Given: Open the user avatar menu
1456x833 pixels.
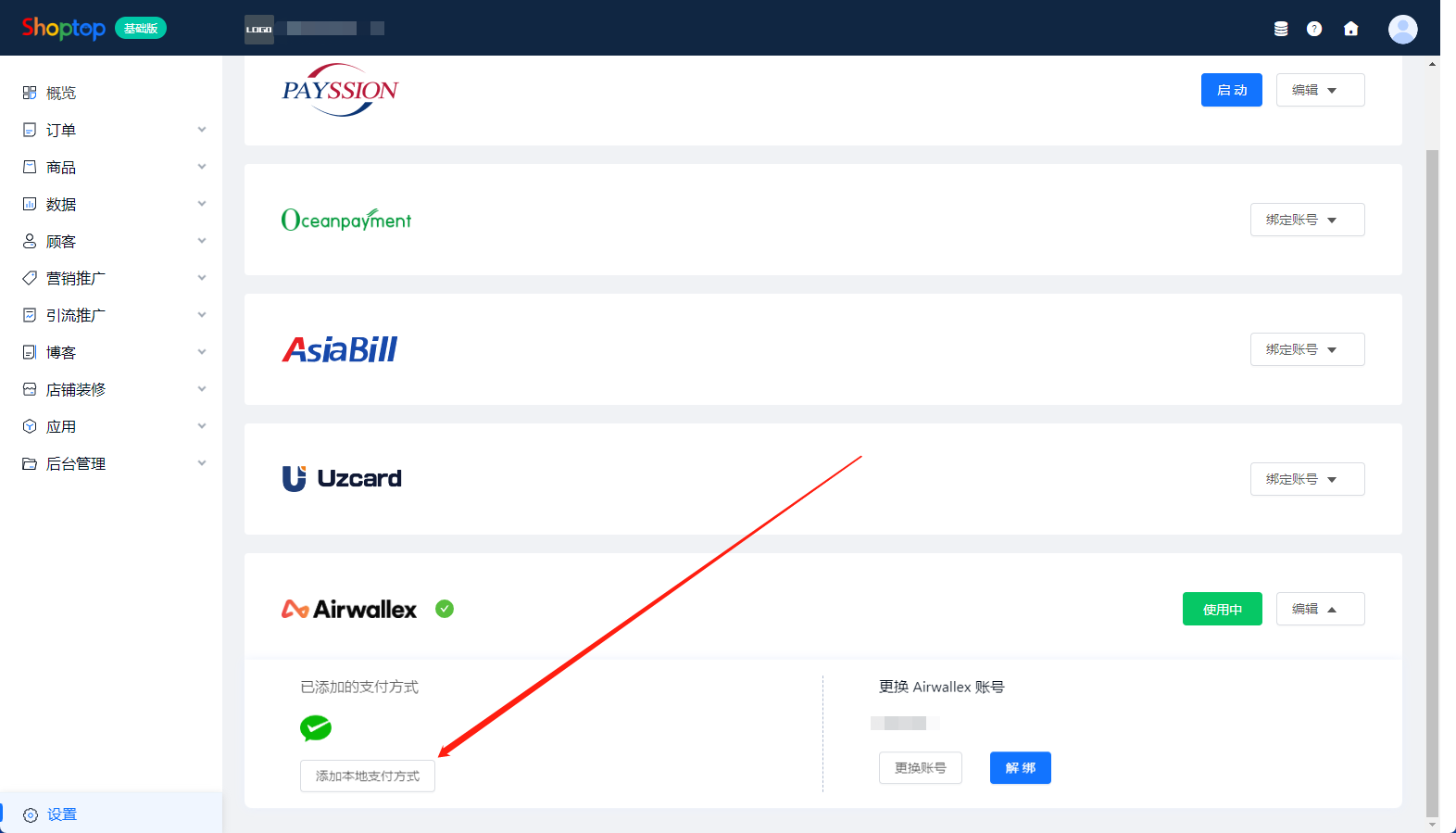Looking at the screenshot, I should (x=1403, y=29).
